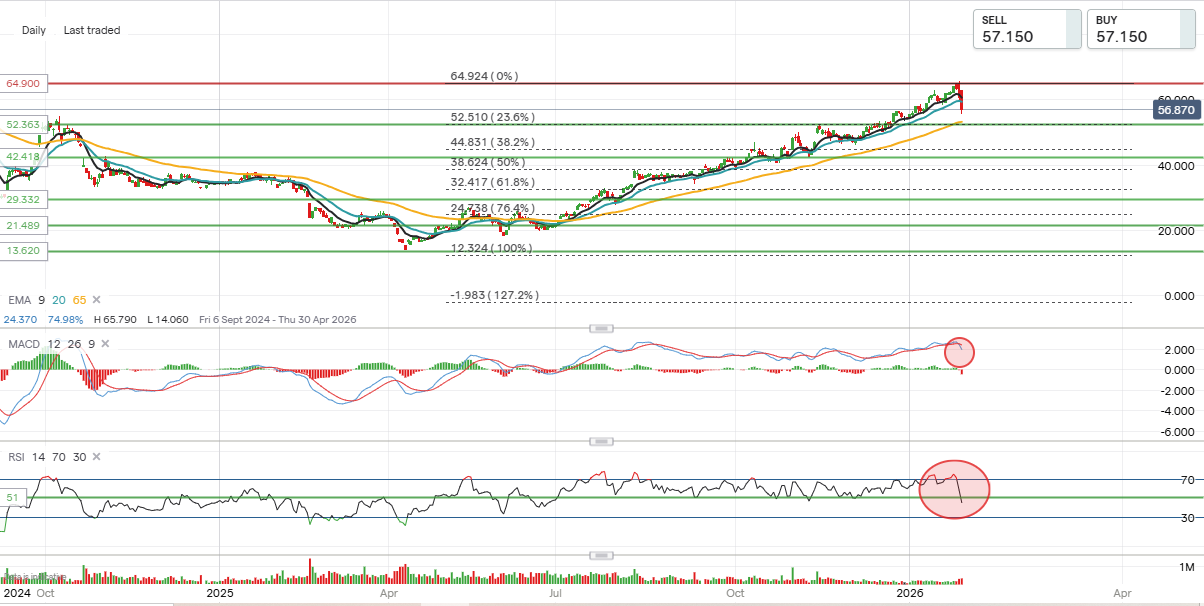Image resolution: width=1204 pixels, height=606 pixels.
Task: Click the current price tag 56.870
Action: click(1176, 110)
